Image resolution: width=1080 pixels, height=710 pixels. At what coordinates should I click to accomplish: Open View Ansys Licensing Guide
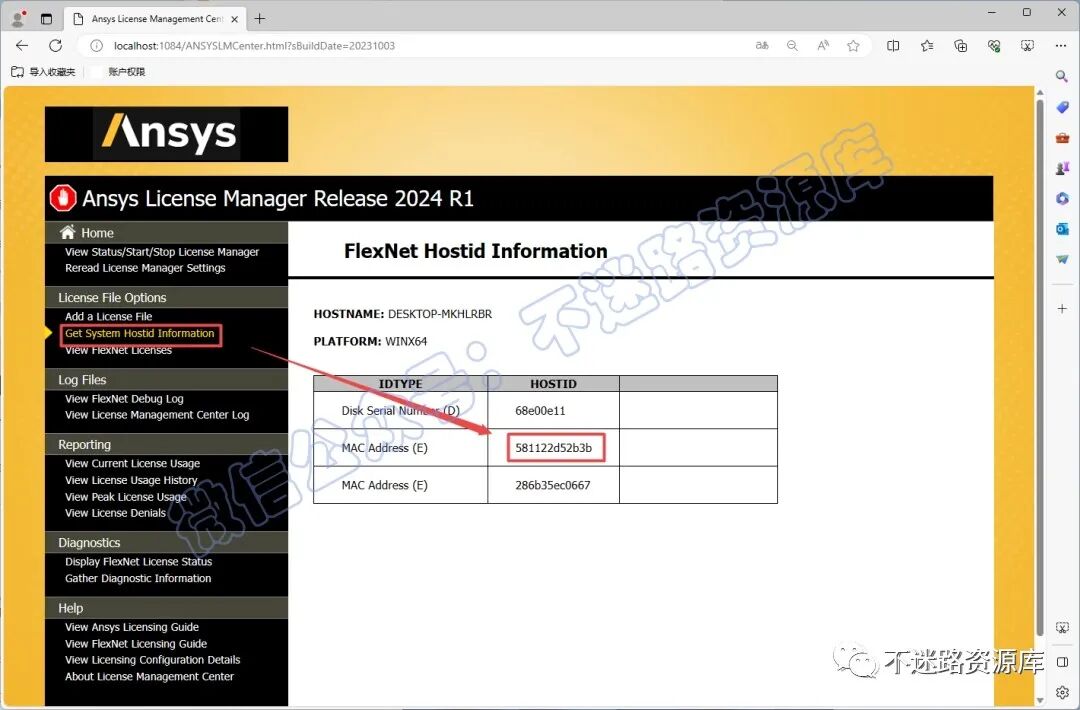(x=132, y=627)
